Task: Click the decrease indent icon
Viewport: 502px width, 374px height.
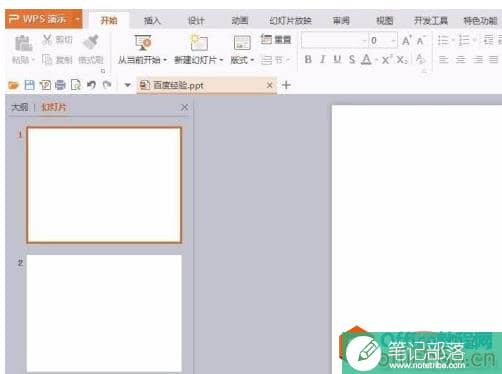Action: 488,40
